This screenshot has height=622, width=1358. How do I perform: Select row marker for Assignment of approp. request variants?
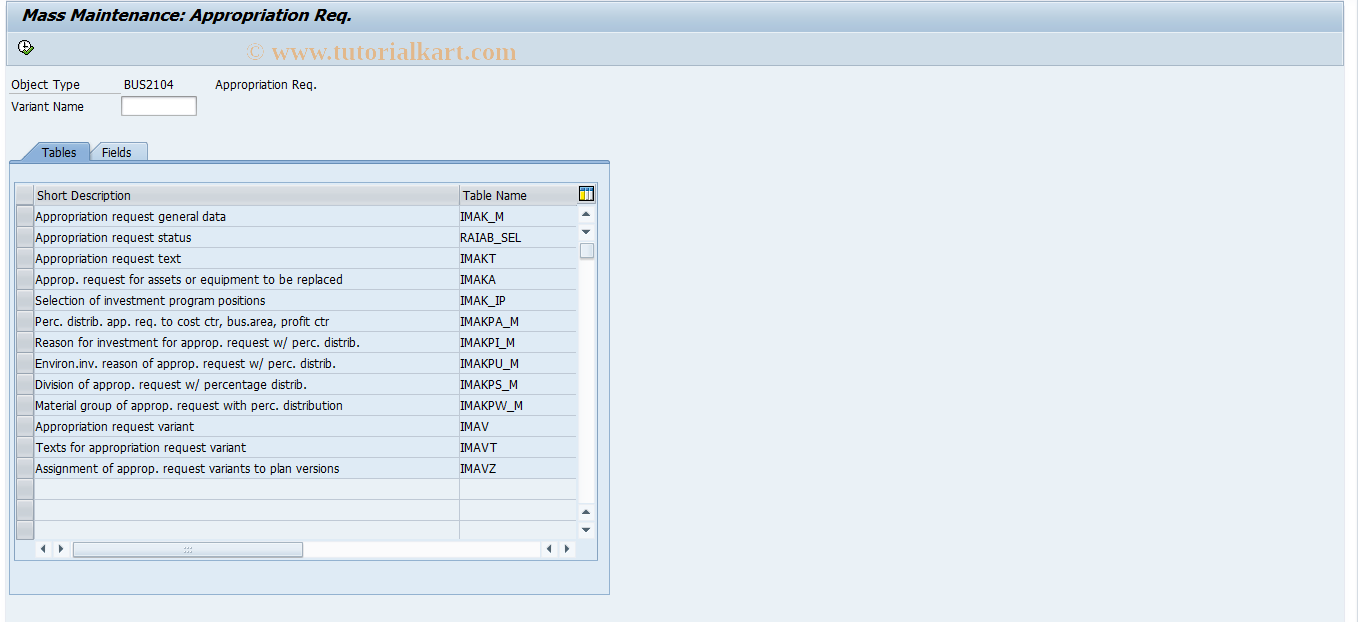25,468
